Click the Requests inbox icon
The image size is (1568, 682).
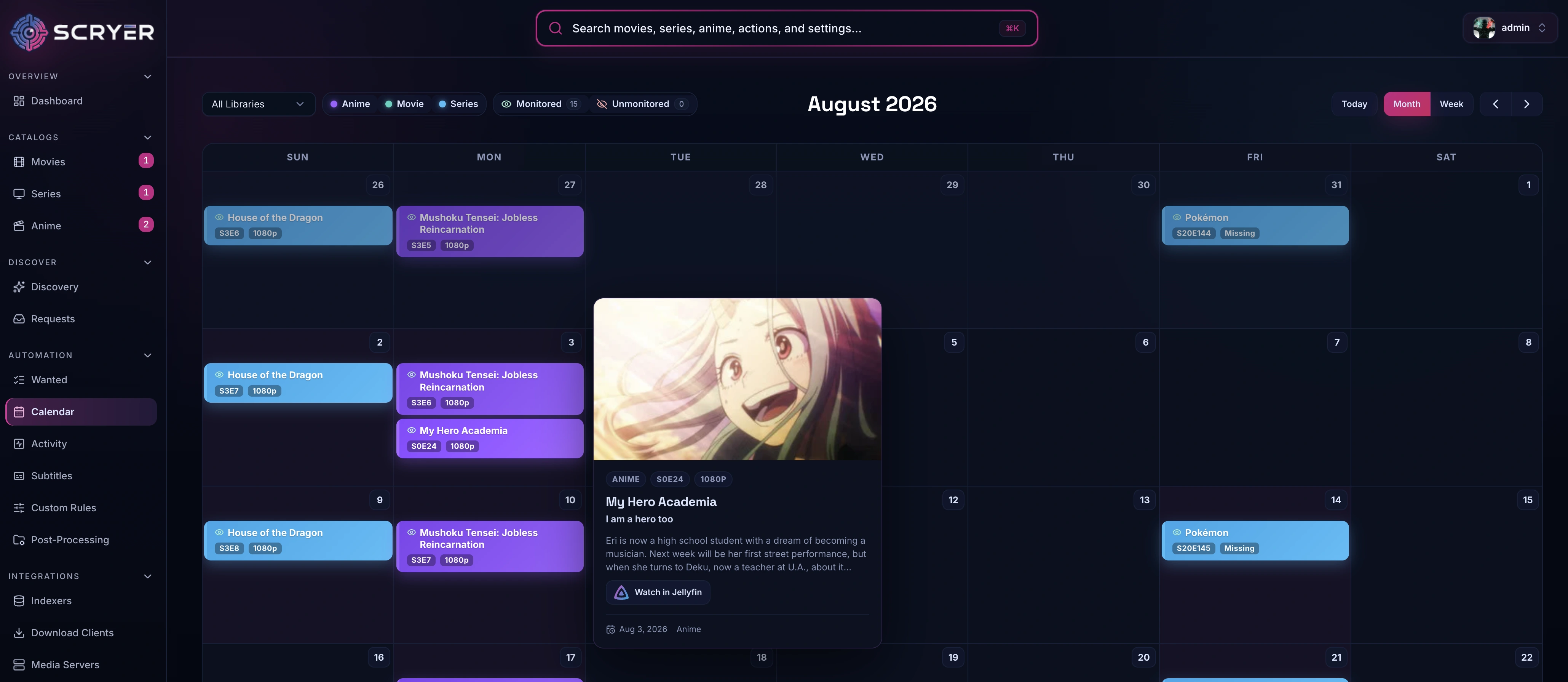click(19, 319)
